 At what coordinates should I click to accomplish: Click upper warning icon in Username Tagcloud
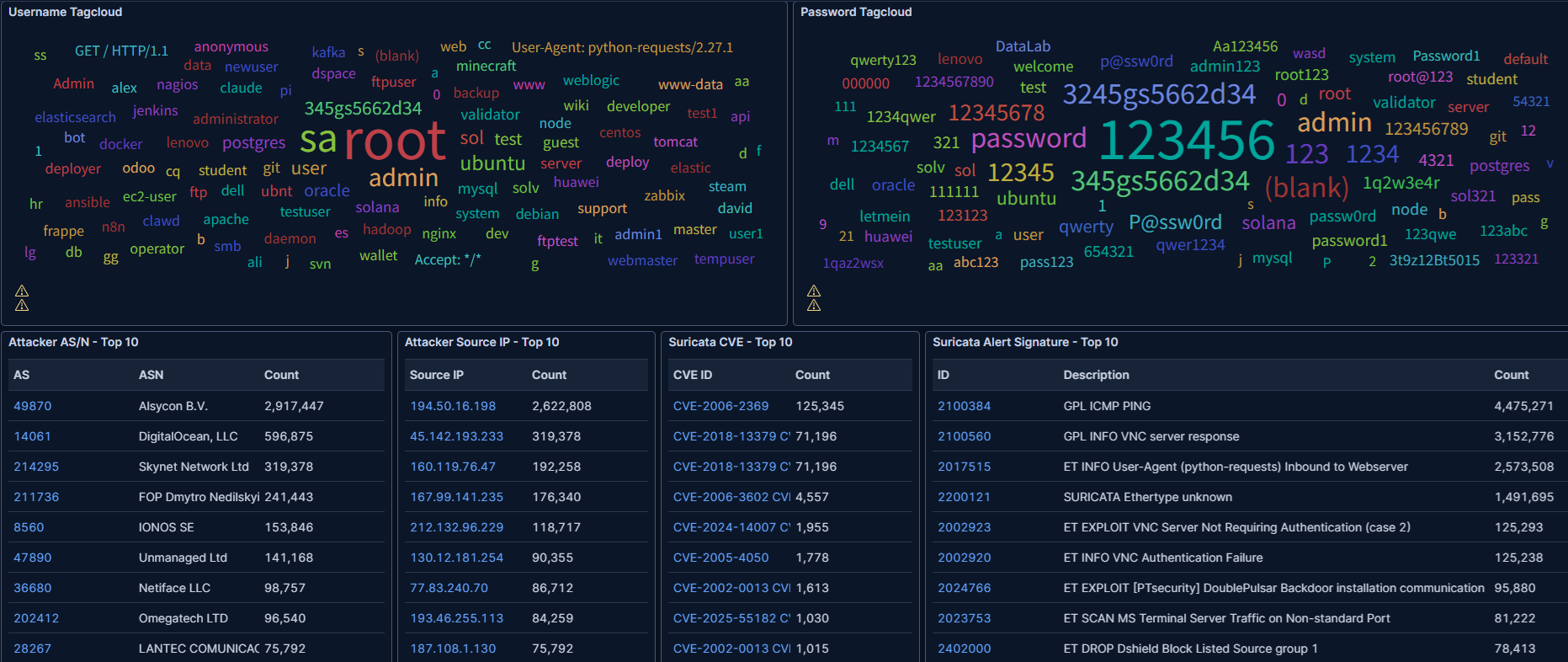22,291
